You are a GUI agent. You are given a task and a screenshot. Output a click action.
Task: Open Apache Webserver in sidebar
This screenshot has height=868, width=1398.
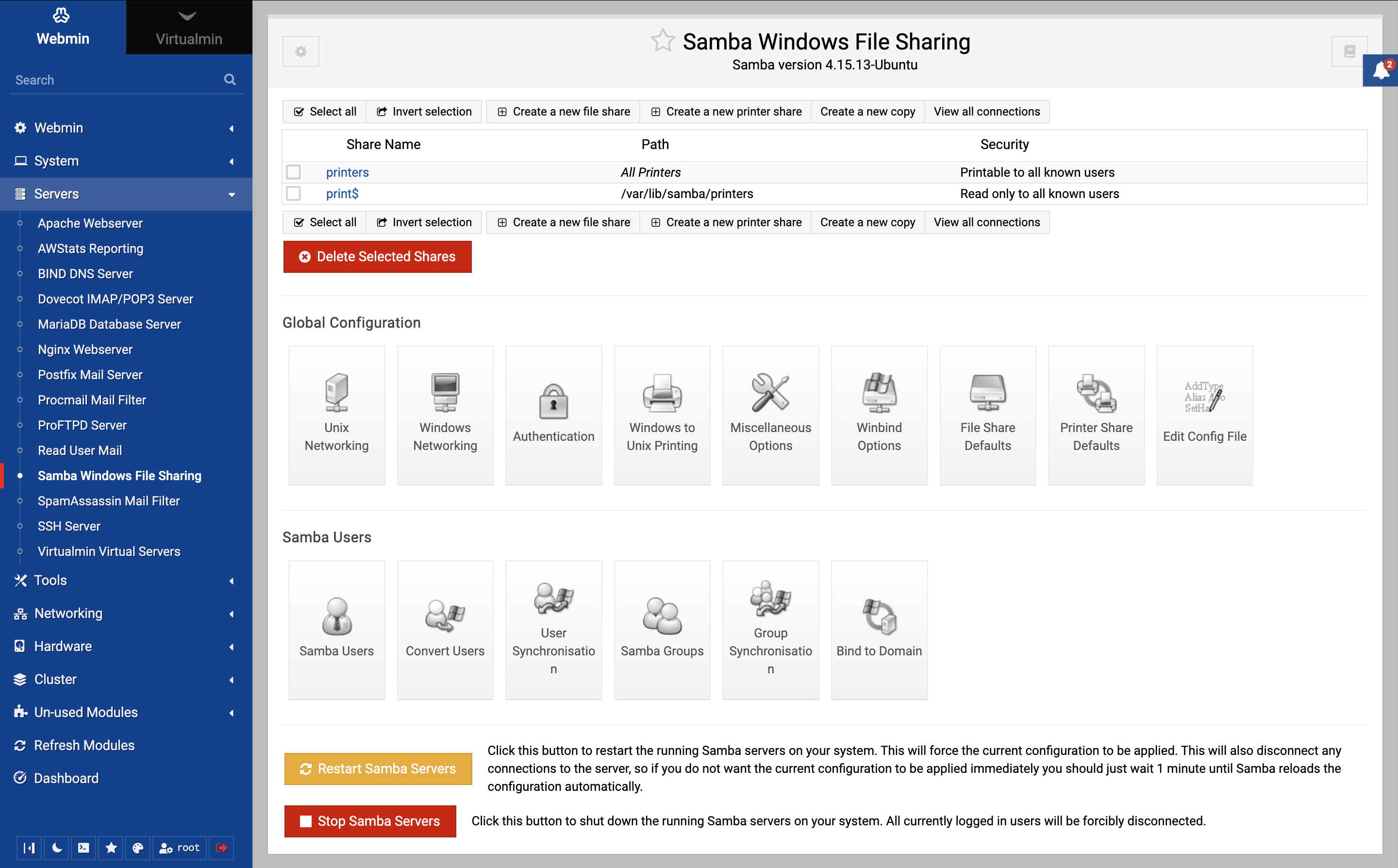(90, 223)
